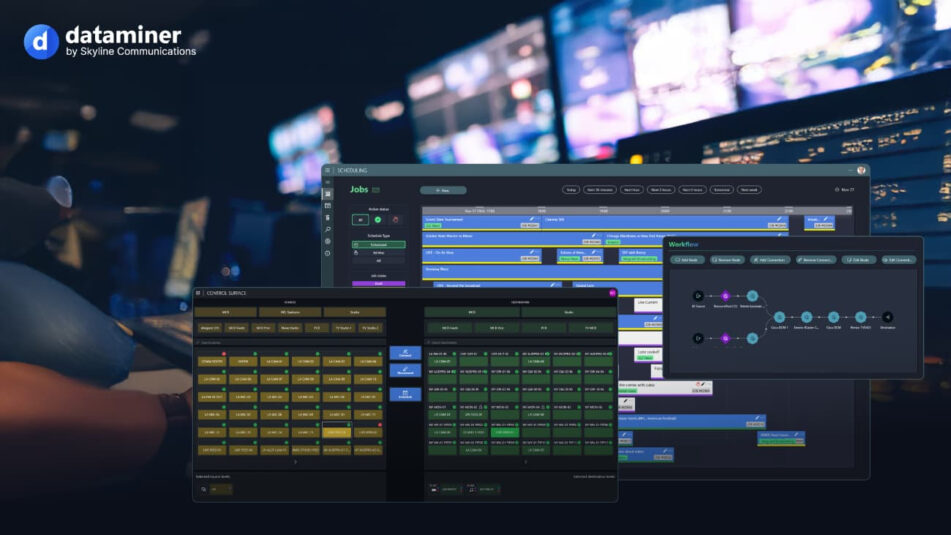Click the red hand action status icon
The width and height of the screenshot is (951, 535).
[x=395, y=219]
